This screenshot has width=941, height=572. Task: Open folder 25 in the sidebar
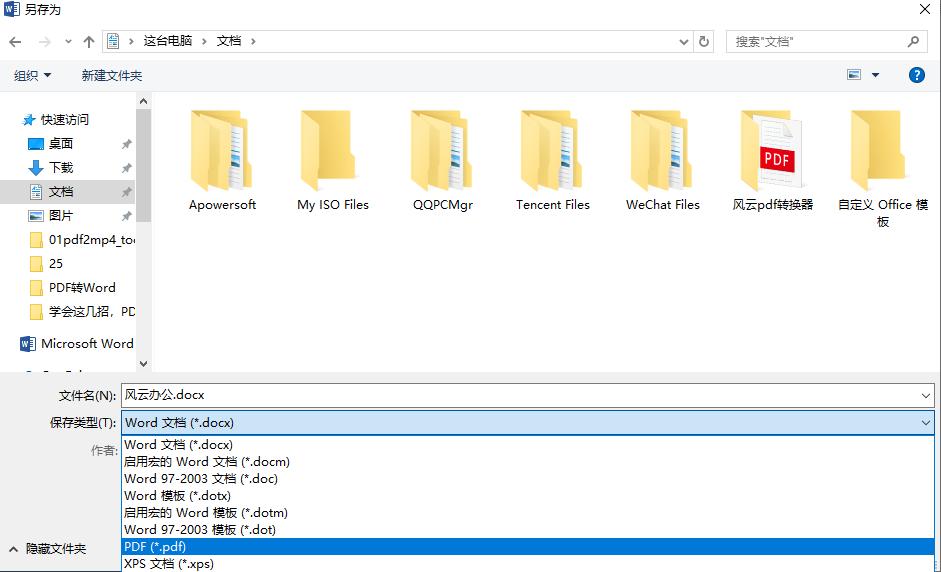[55, 263]
